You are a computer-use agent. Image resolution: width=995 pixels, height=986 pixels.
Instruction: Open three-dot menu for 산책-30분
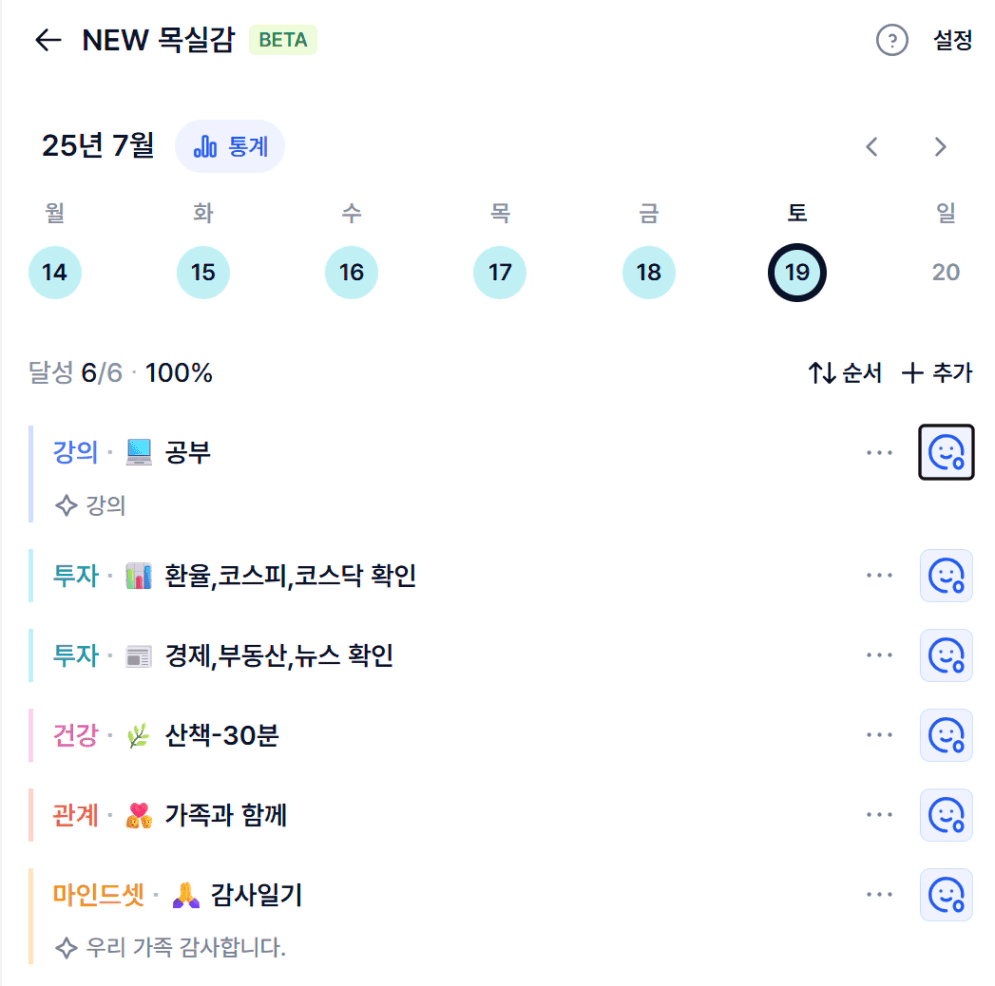pyautogui.click(x=880, y=735)
